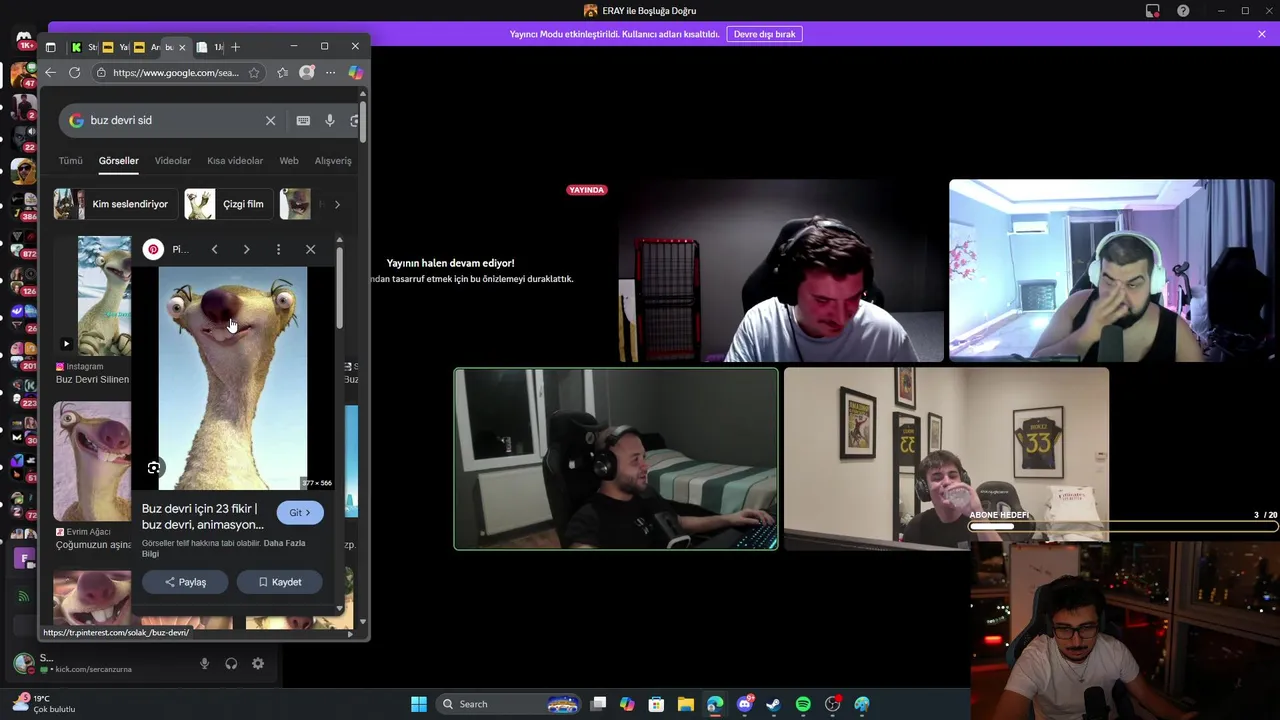Reload the Google search page
1280x720 pixels.
pyautogui.click(x=74, y=72)
